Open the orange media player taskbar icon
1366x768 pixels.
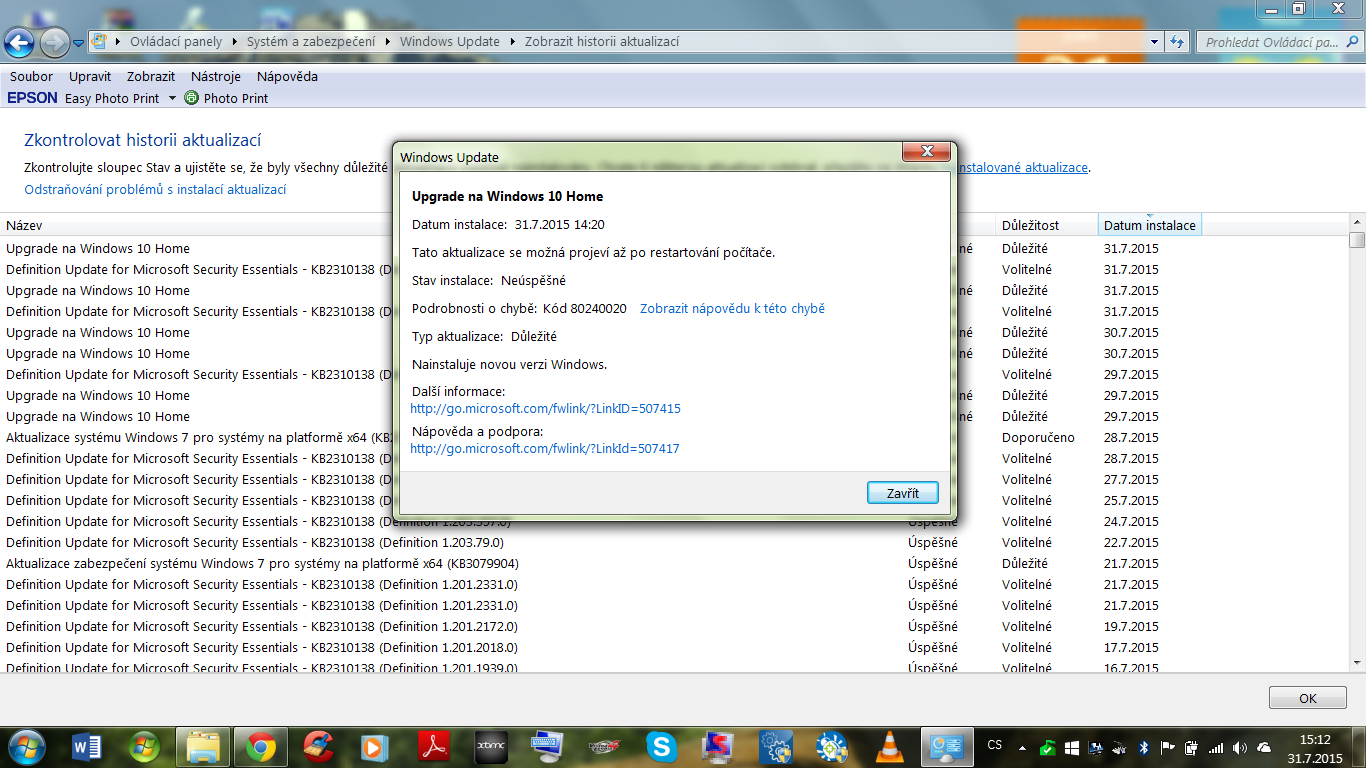coord(376,746)
